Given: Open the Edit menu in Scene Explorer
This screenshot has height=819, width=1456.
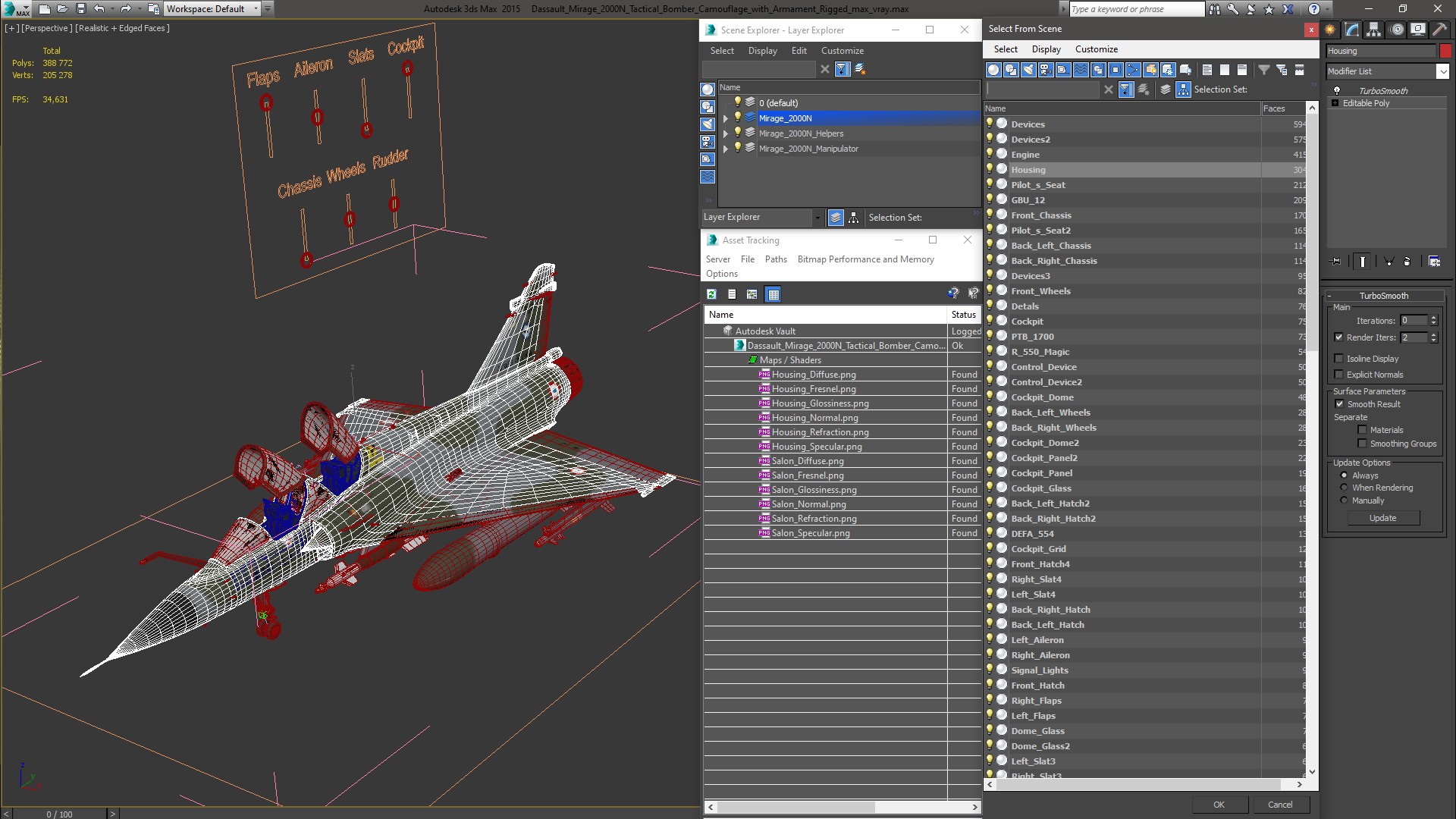Looking at the screenshot, I should [x=799, y=51].
